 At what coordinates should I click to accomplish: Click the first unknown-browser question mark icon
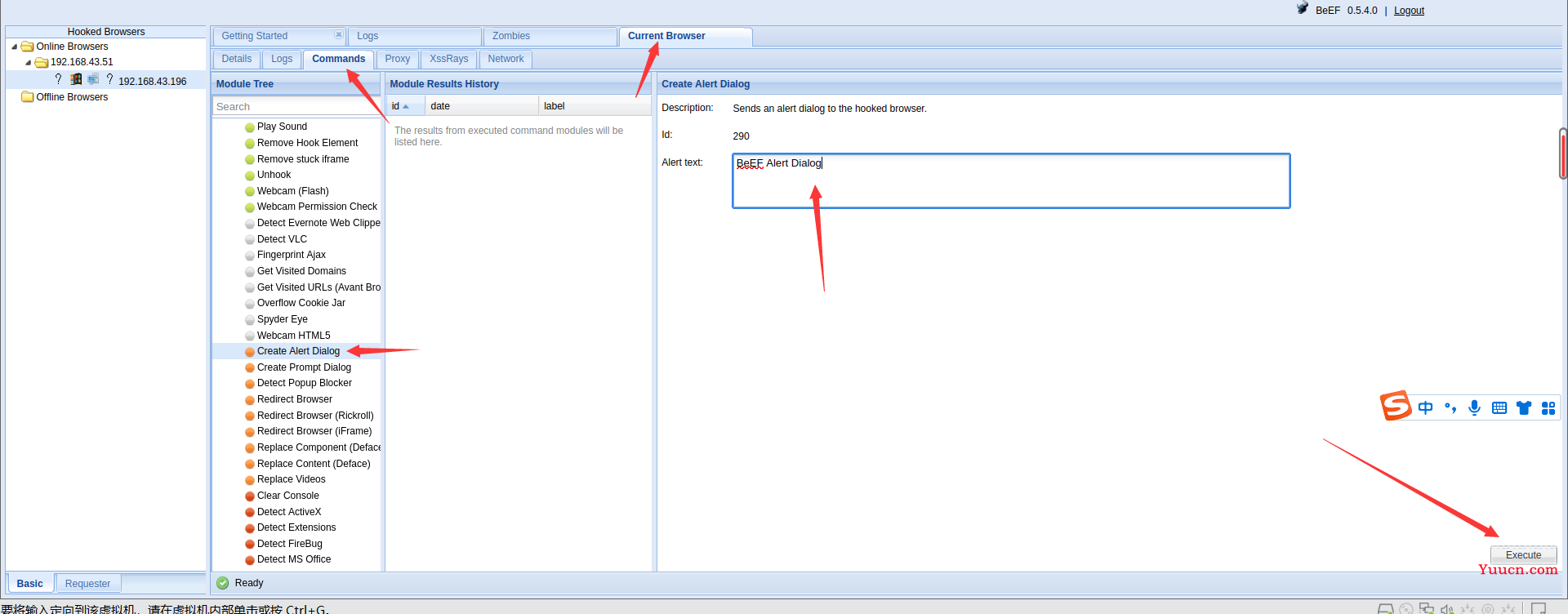(58, 79)
